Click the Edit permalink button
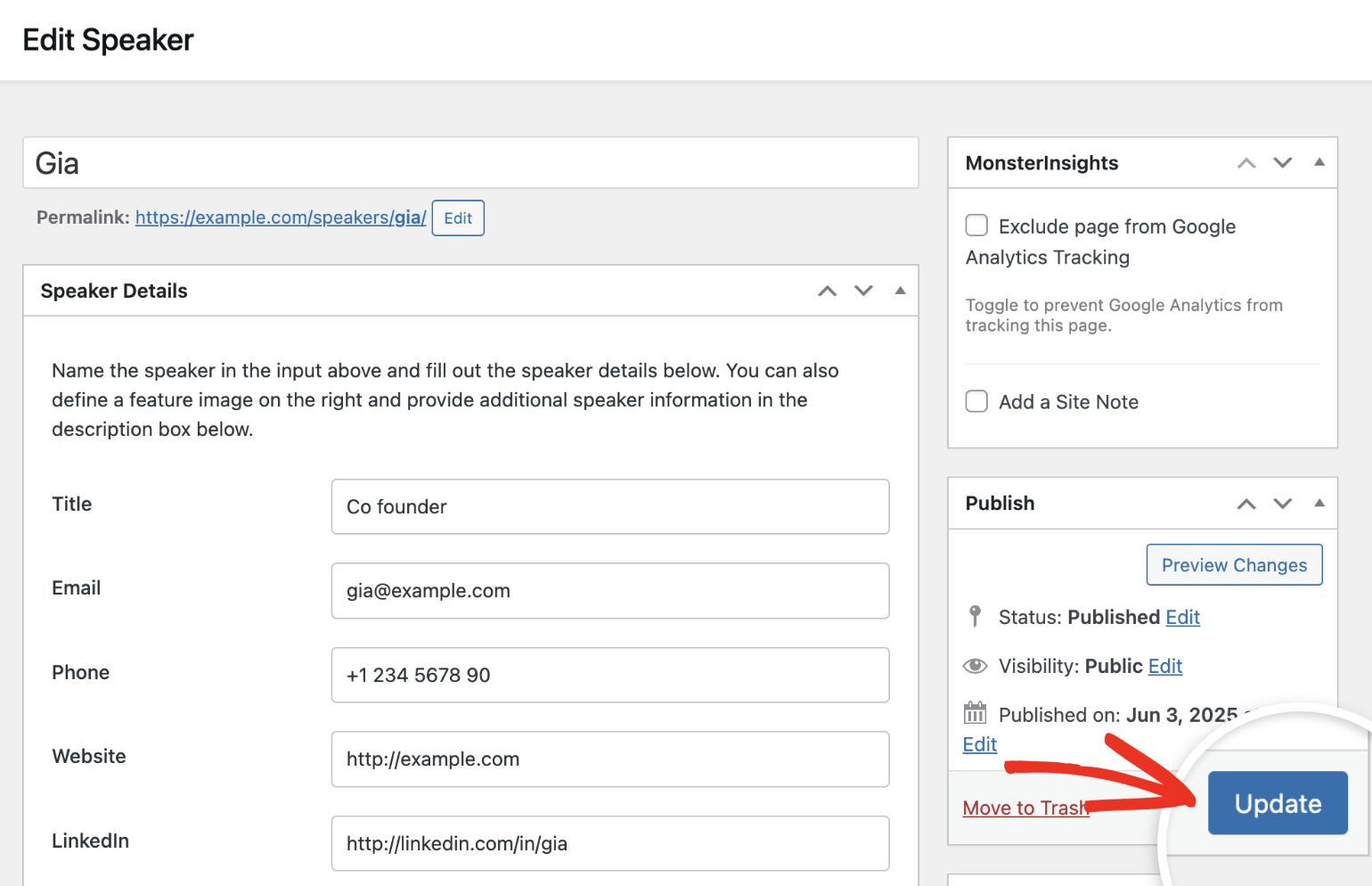This screenshot has height=886, width=1372. pos(458,218)
